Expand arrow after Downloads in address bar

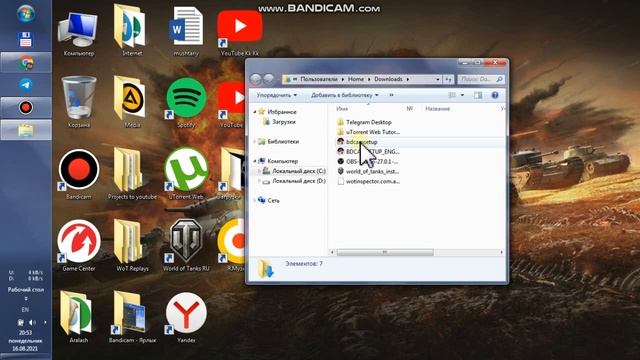coord(407,79)
